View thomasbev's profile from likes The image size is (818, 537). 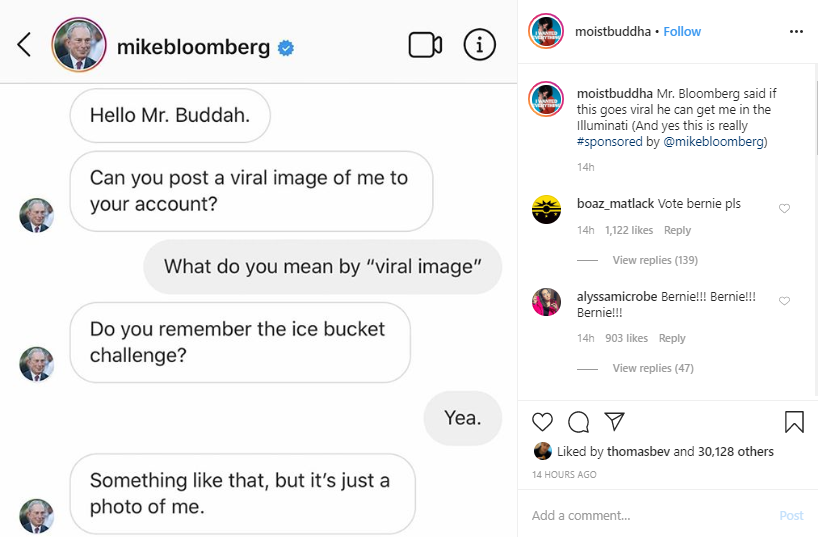[x=638, y=451]
